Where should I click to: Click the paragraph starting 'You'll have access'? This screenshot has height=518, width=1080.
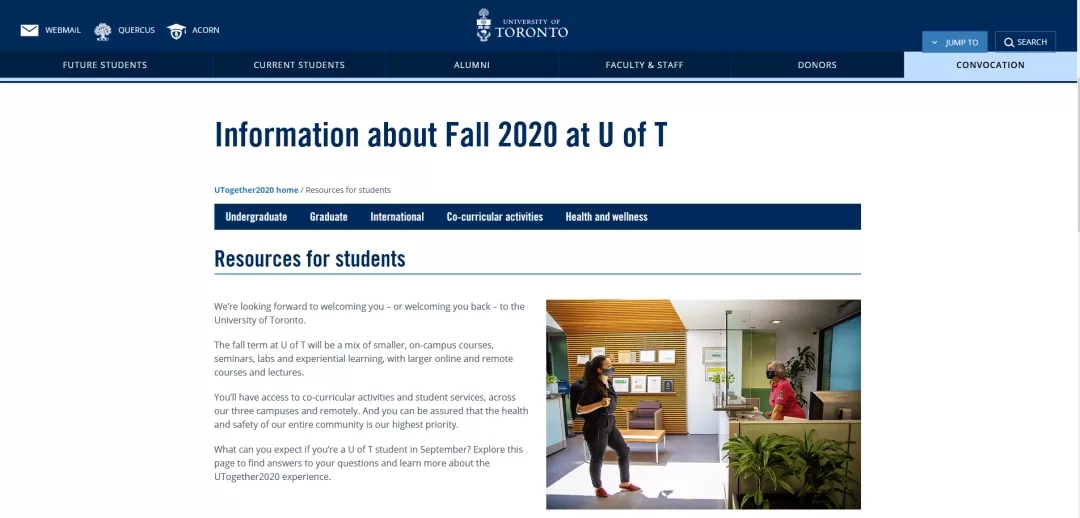371,411
